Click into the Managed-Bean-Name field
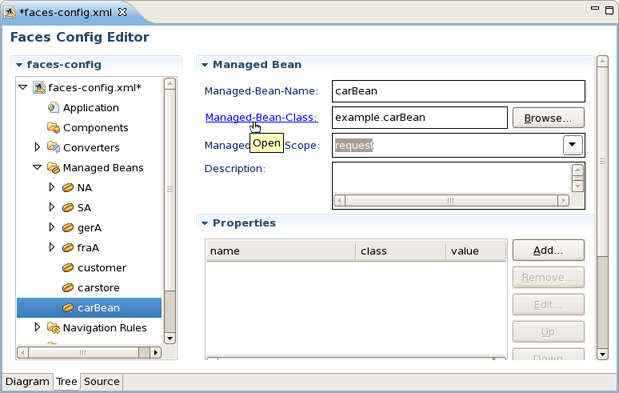Screen dimensions: 619x393 pyautogui.click(x=458, y=91)
